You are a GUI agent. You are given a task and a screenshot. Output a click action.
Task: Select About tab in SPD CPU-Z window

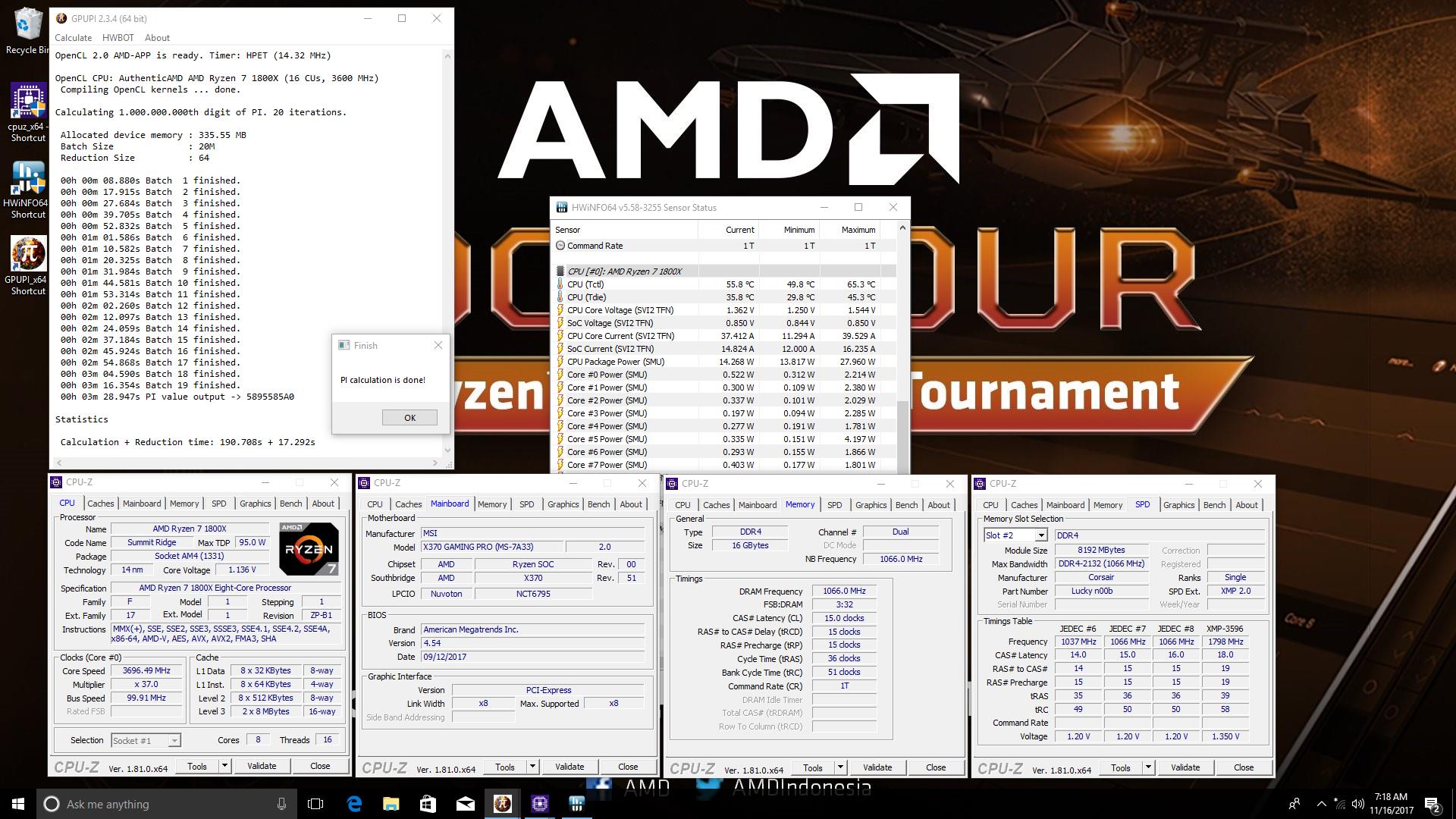pos(1247,505)
